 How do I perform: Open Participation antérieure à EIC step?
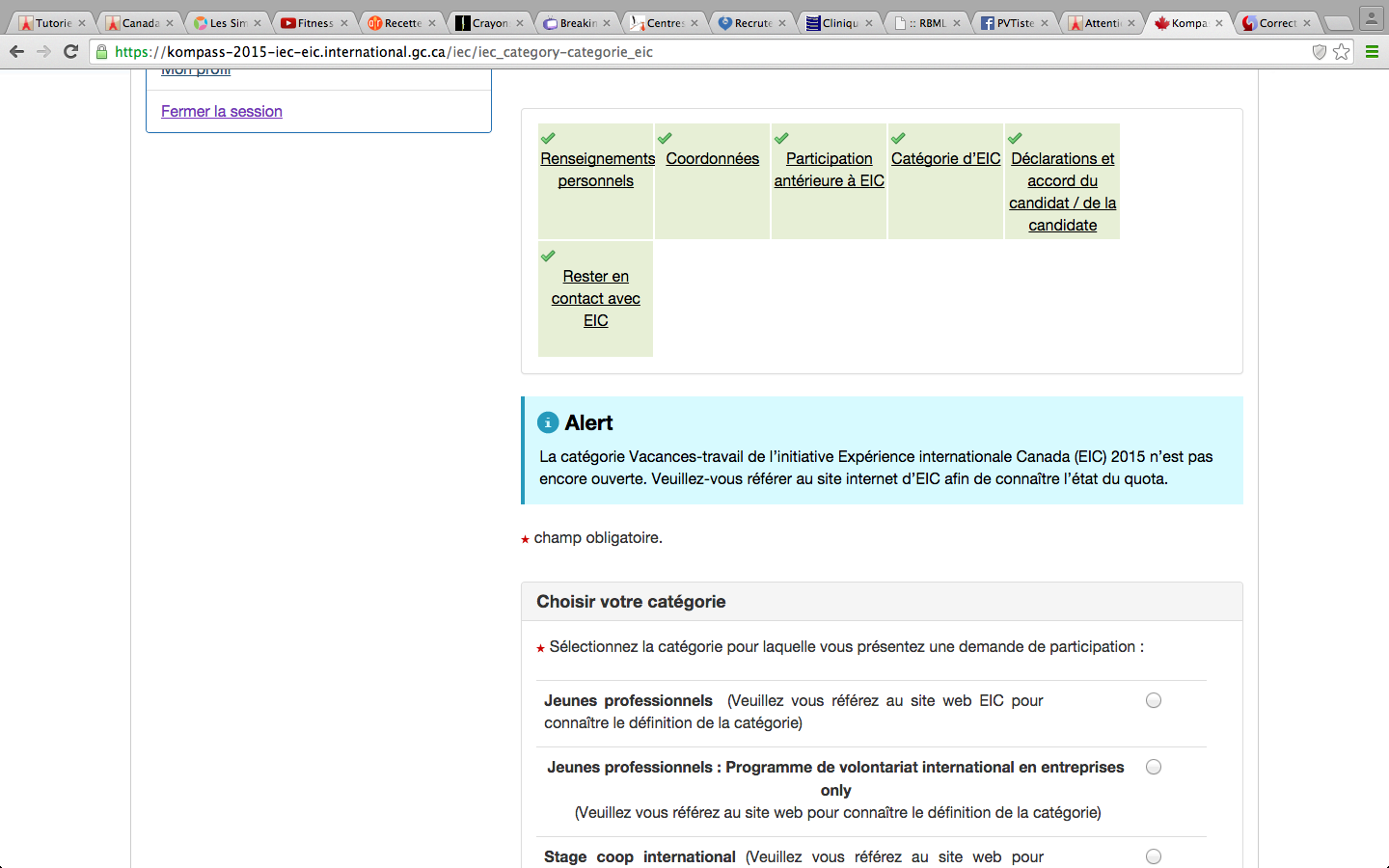tap(829, 170)
